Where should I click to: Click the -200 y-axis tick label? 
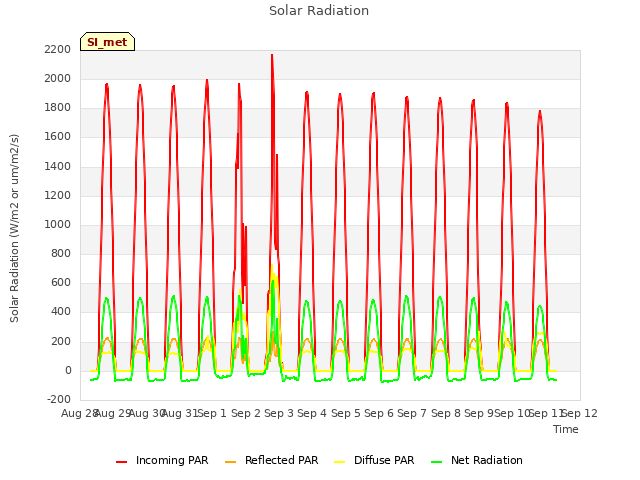pos(59,399)
